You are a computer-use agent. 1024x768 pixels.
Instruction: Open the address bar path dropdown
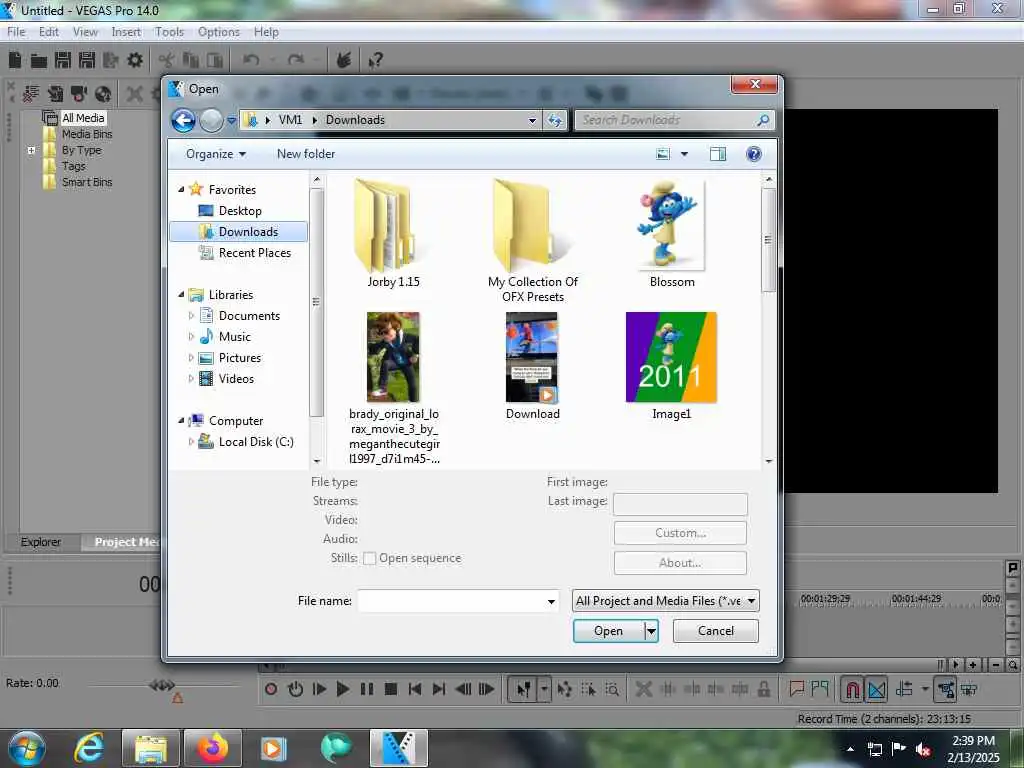point(533,120)
